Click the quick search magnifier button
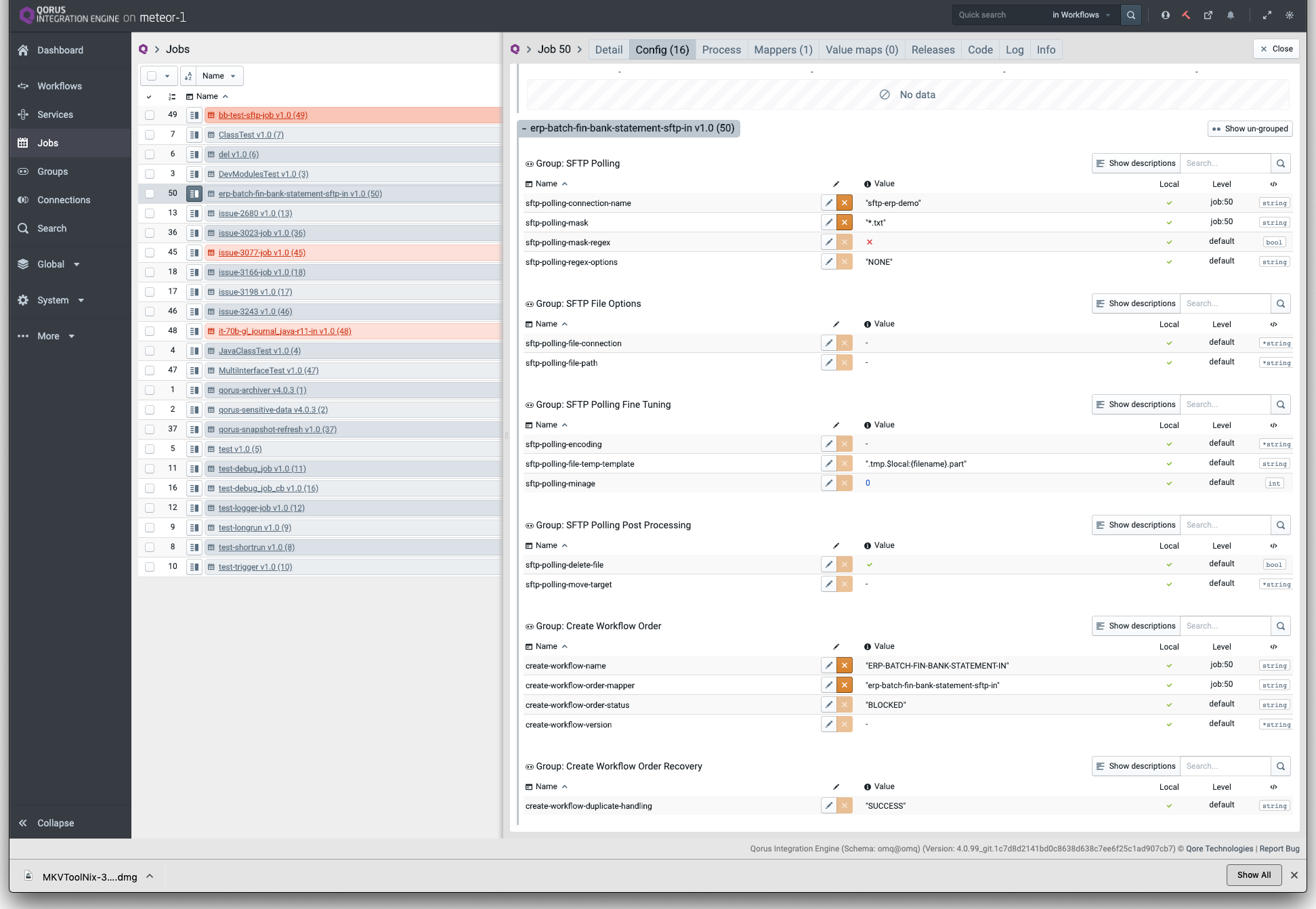Viewport: 1316px width, 909px height. coord(1130,15)
